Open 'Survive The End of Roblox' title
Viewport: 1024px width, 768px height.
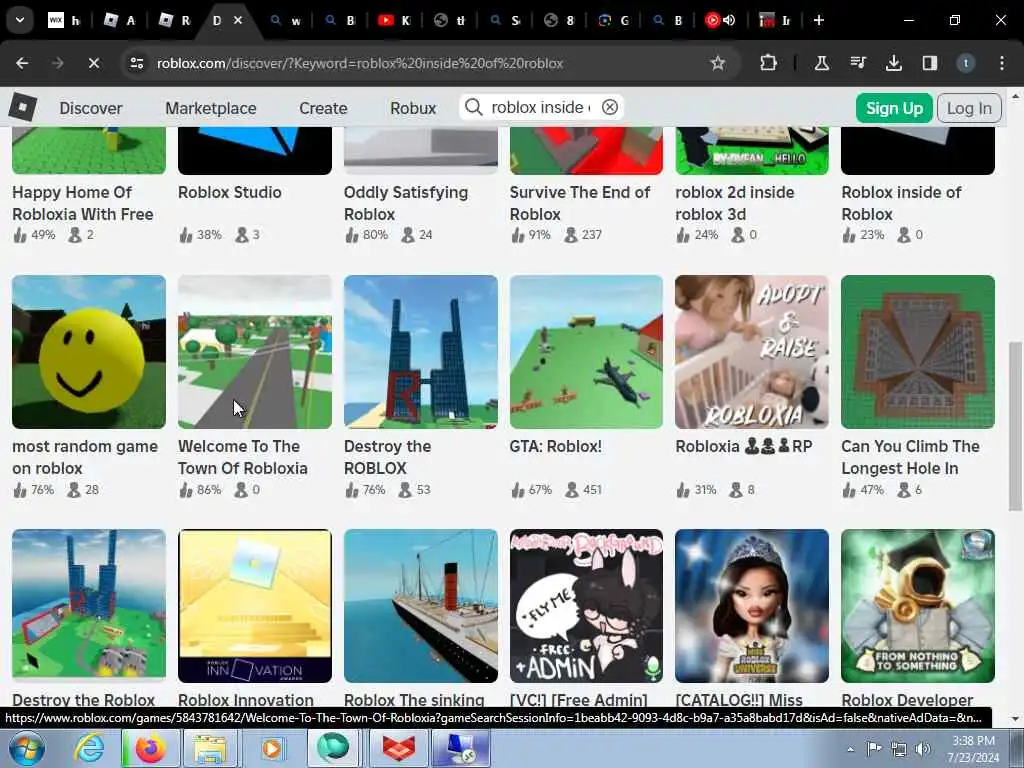[579, 202]
